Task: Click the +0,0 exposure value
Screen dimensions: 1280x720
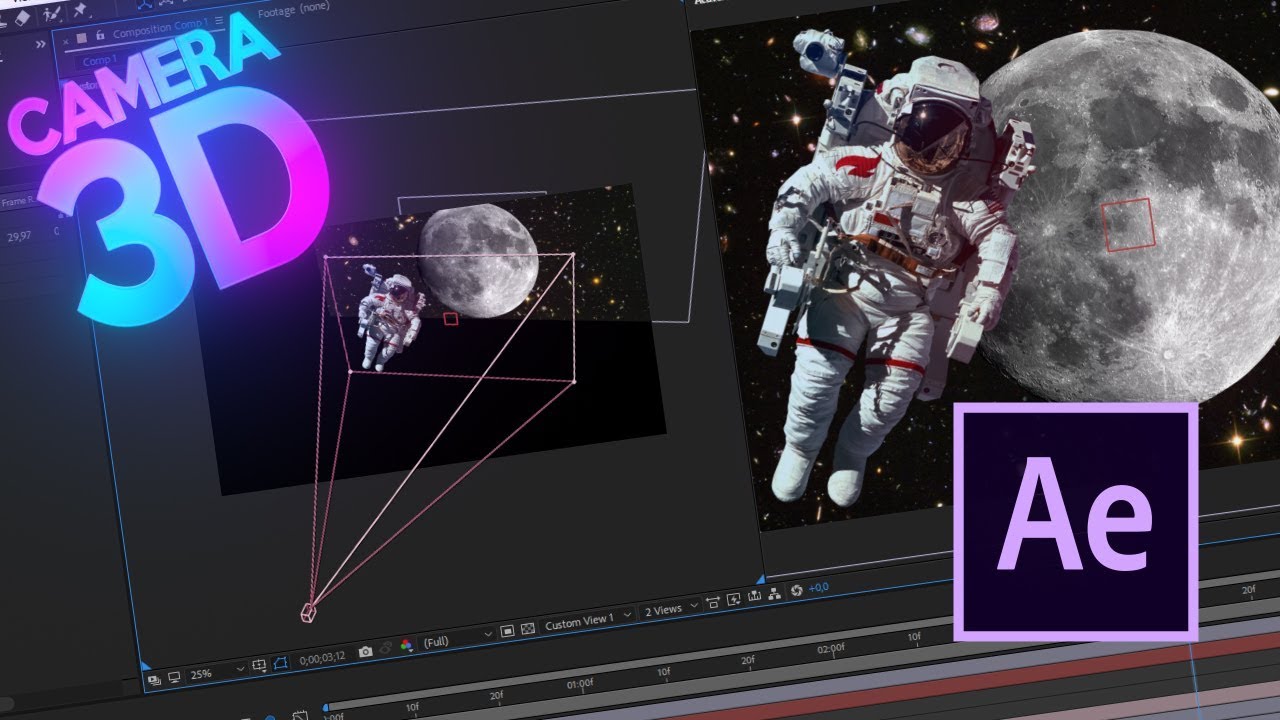Action: tap(819, 587)
